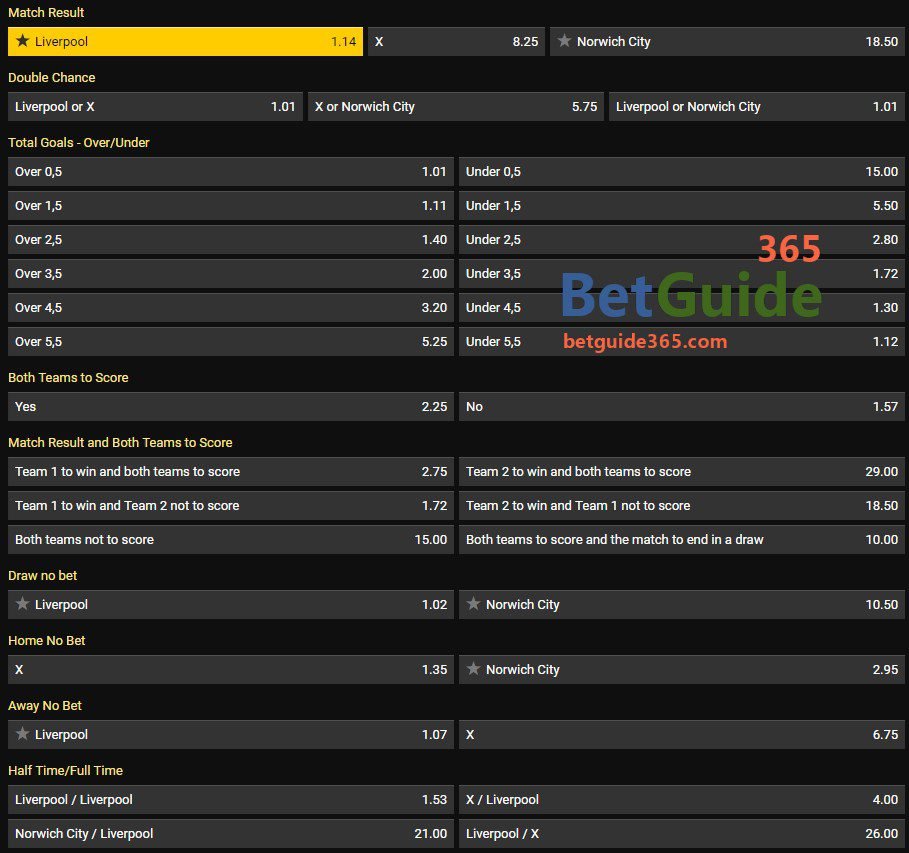Click star icon beside Norwich City in Draw no bet
909x853 pixels.
474,604
